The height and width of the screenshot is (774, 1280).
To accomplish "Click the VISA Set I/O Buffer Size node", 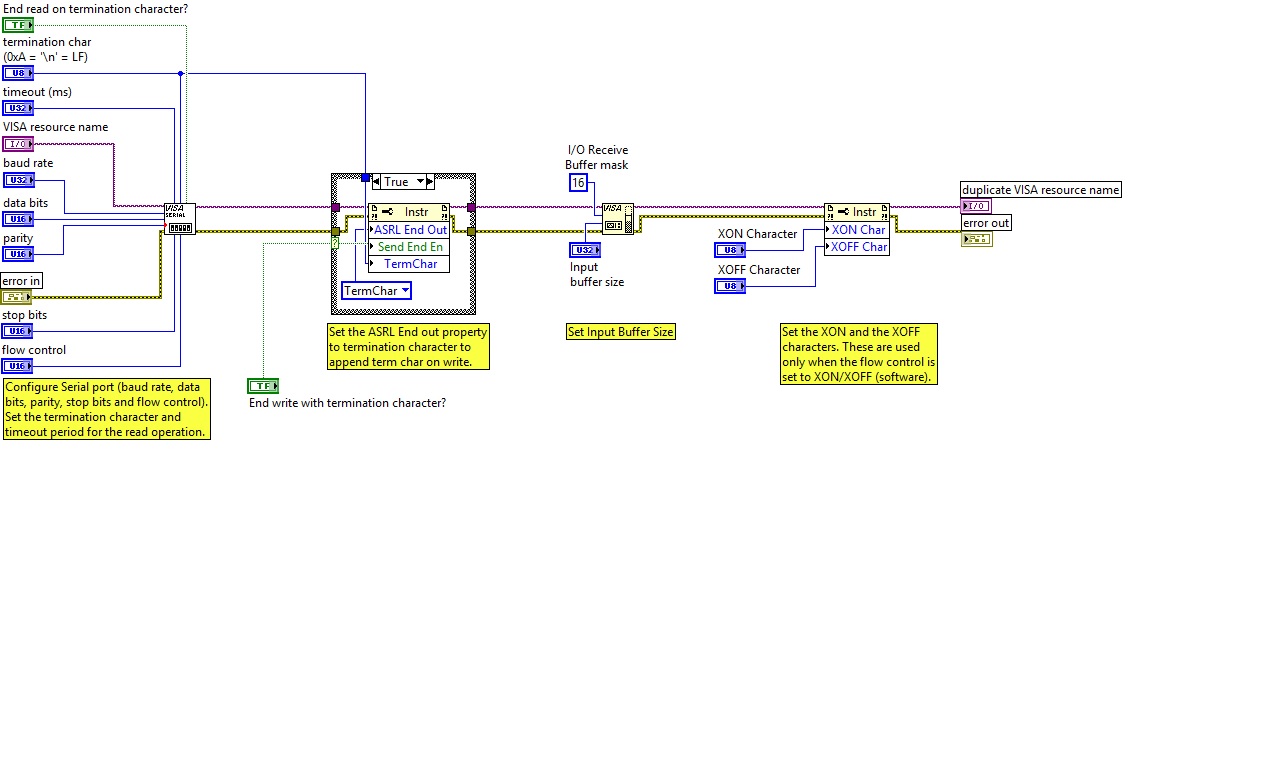I will pyautogui.click(x=617, y=218).
